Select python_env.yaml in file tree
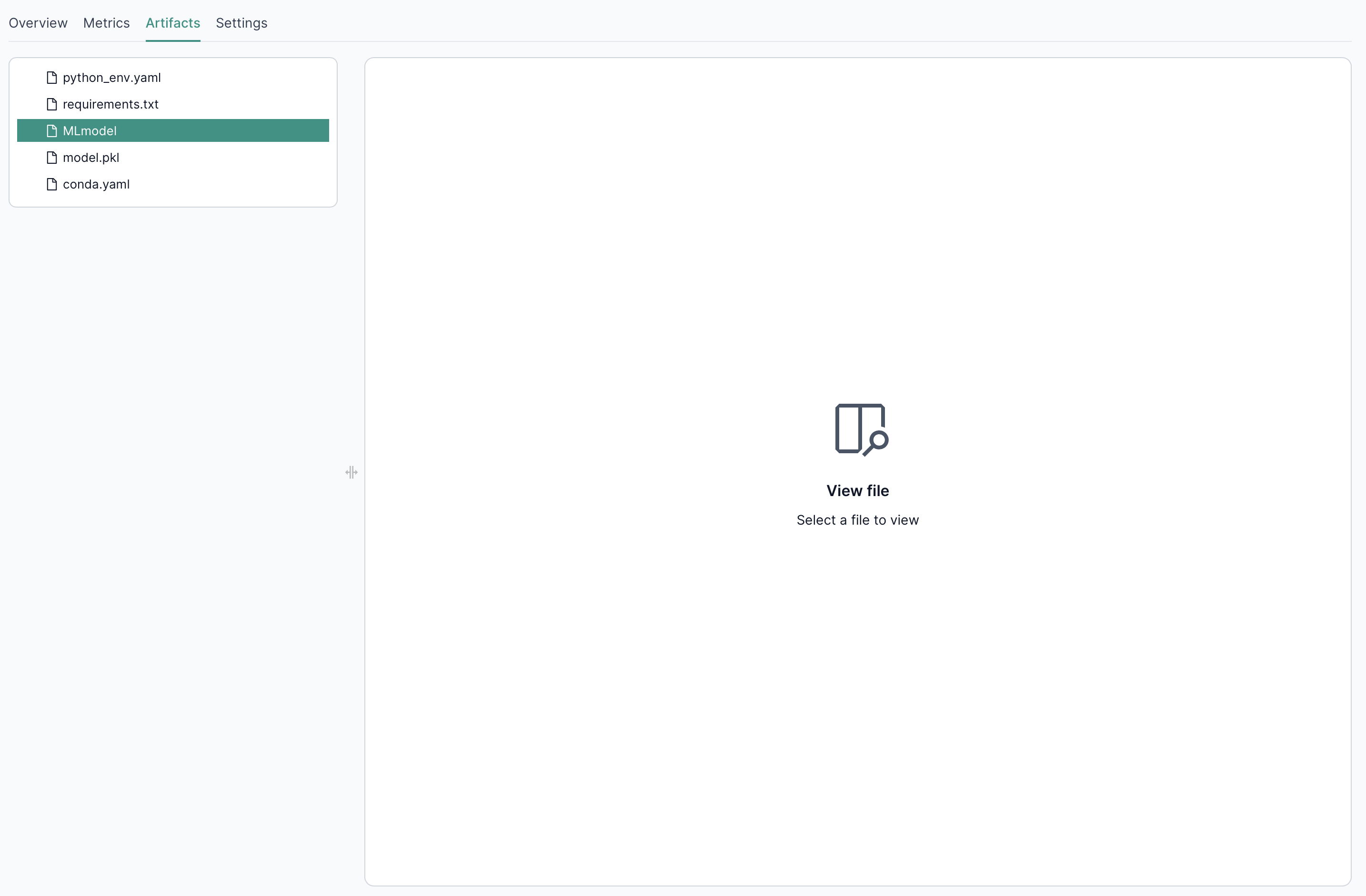 [112, 78]
